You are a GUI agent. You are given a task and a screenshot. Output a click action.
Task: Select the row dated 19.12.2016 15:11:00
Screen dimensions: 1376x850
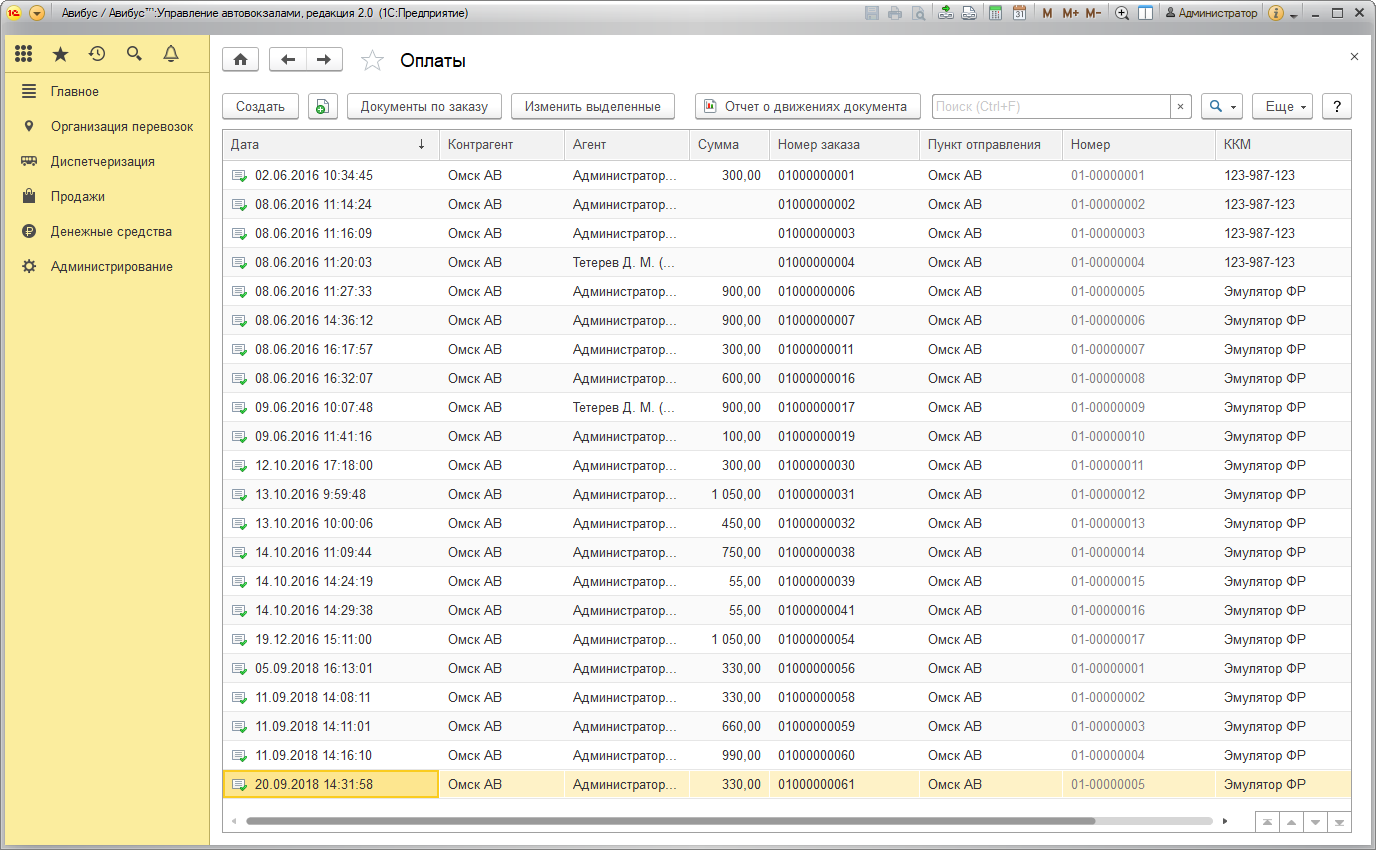(x=313, y=640)
